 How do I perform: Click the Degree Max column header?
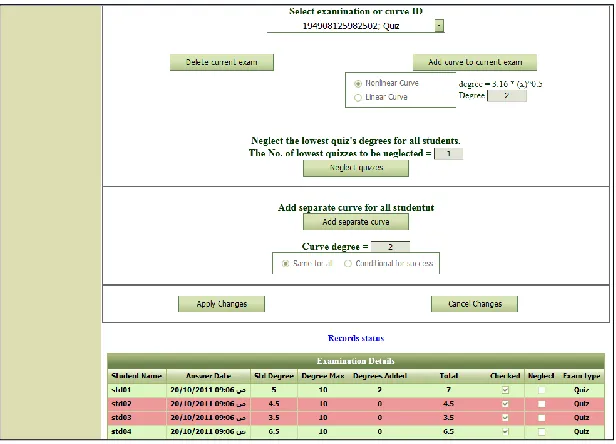(323, 376)
